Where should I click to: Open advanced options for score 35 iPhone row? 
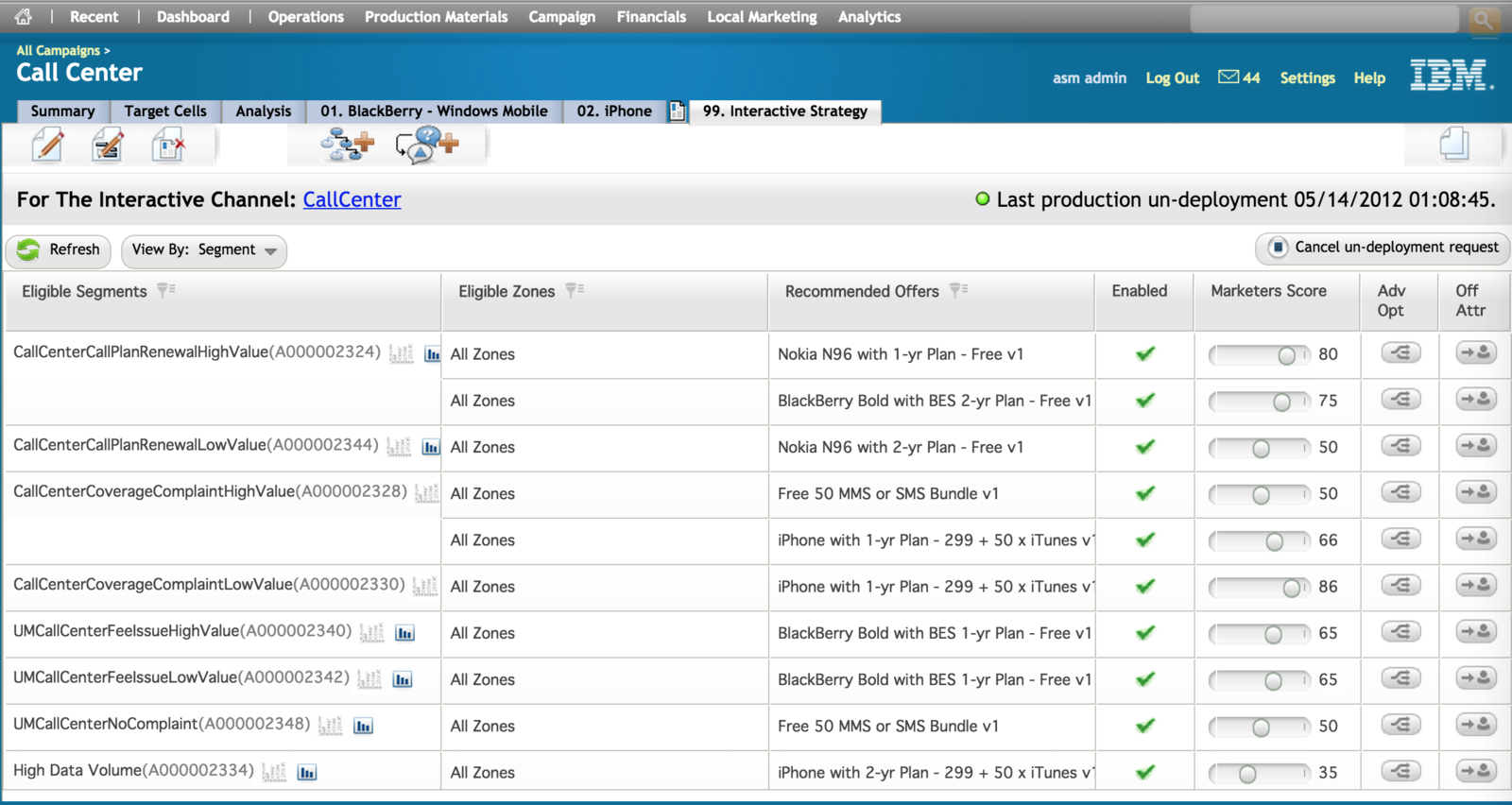(x=1400, y=771)
